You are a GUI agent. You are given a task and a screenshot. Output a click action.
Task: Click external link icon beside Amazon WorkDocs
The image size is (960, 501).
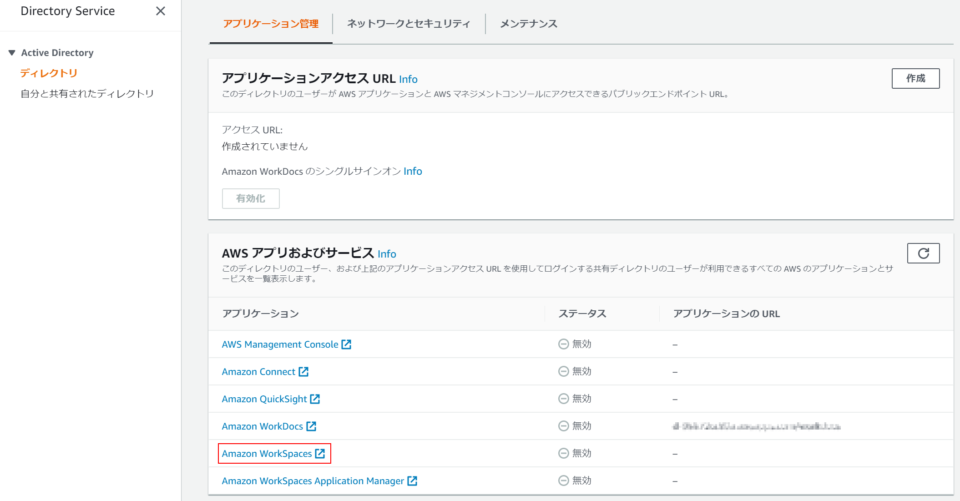(311, 426)
